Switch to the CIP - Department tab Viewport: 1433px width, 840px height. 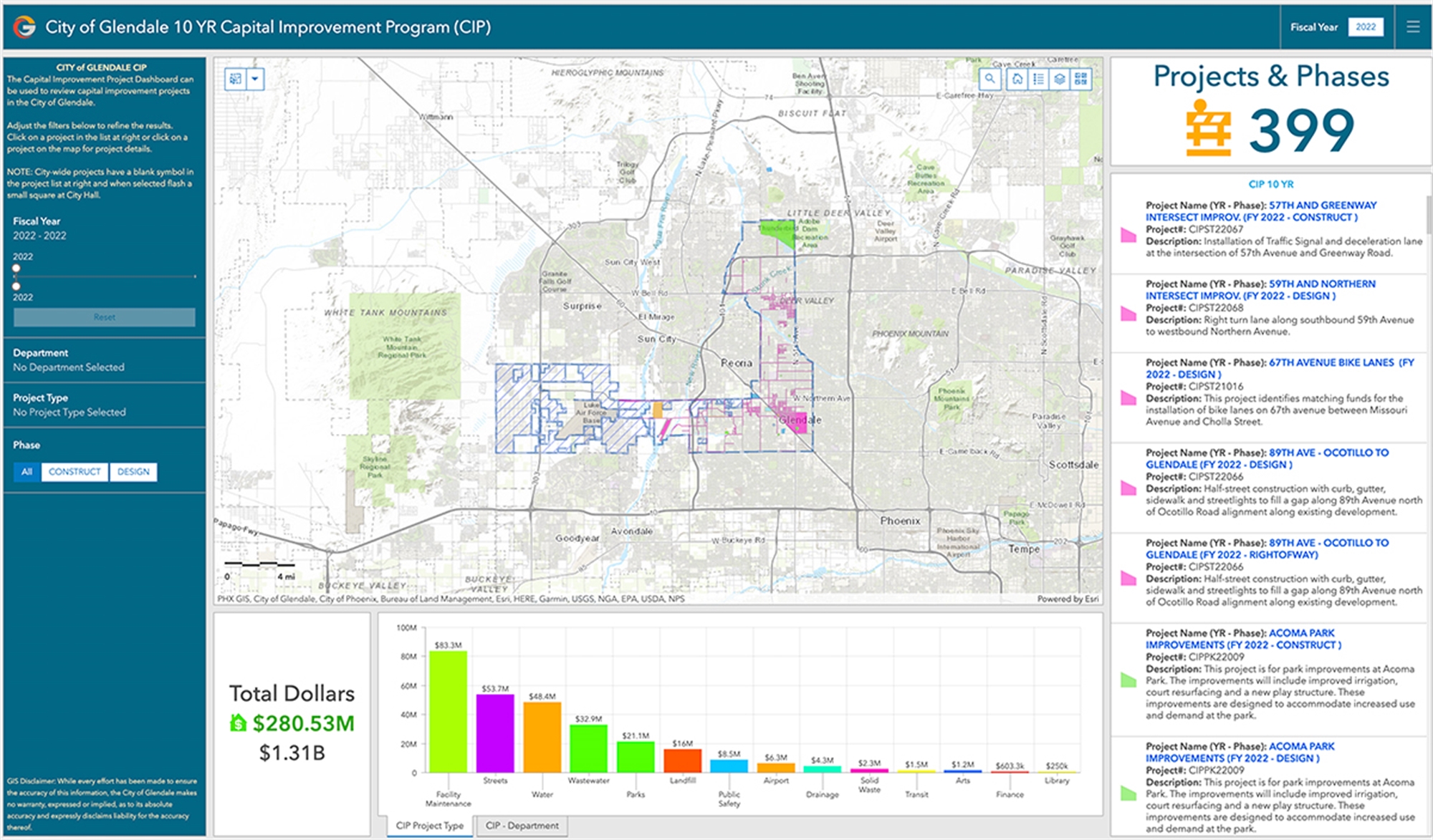522,826
